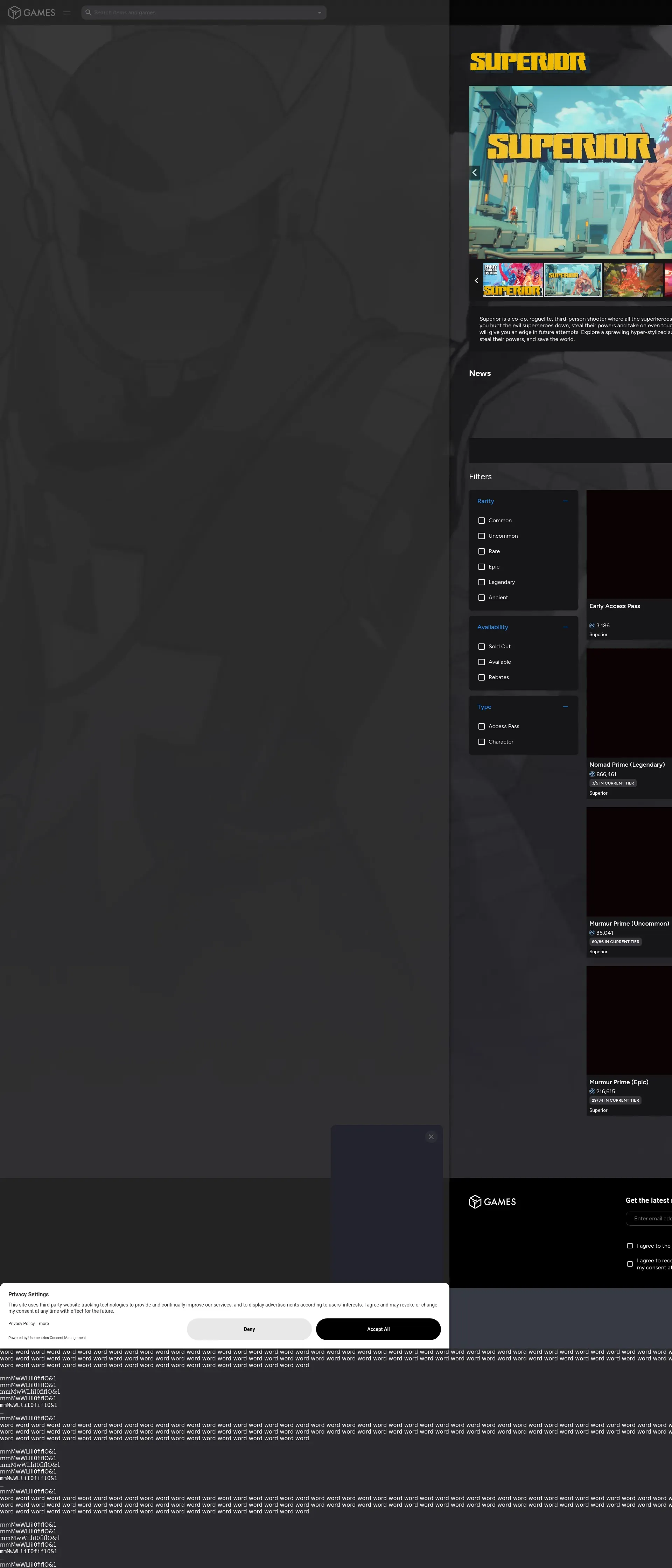Click the GAMES logo in the header

click(31, 13)
